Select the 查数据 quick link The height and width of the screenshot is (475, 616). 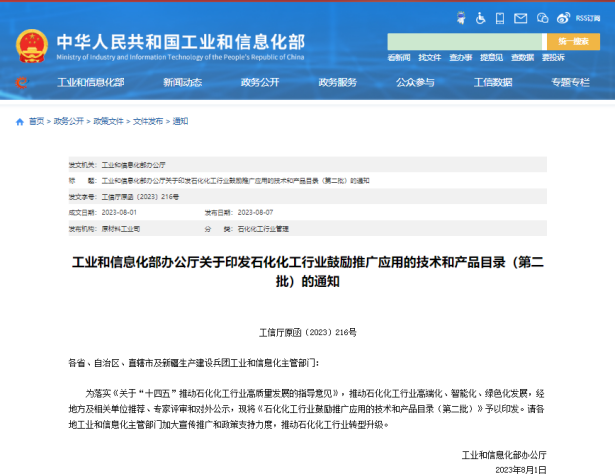pos(522,58)
